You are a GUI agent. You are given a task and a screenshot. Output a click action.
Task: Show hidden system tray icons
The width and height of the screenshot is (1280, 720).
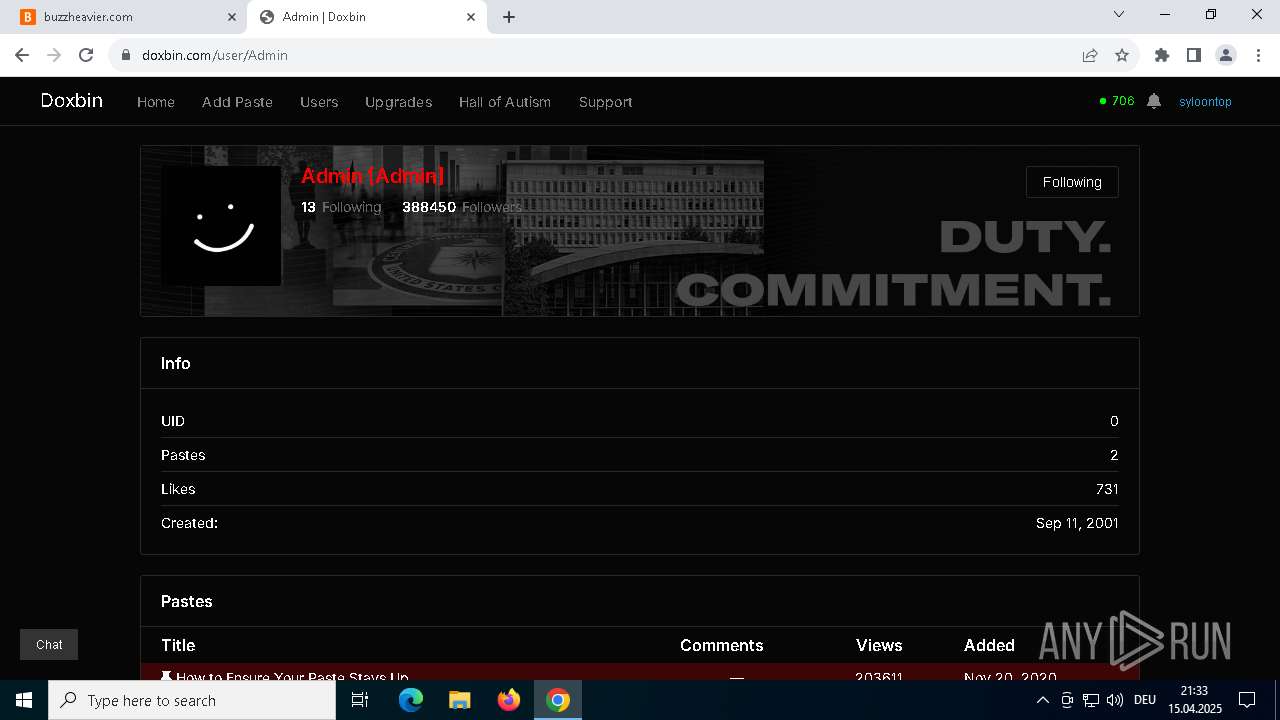pos(1042,700)
